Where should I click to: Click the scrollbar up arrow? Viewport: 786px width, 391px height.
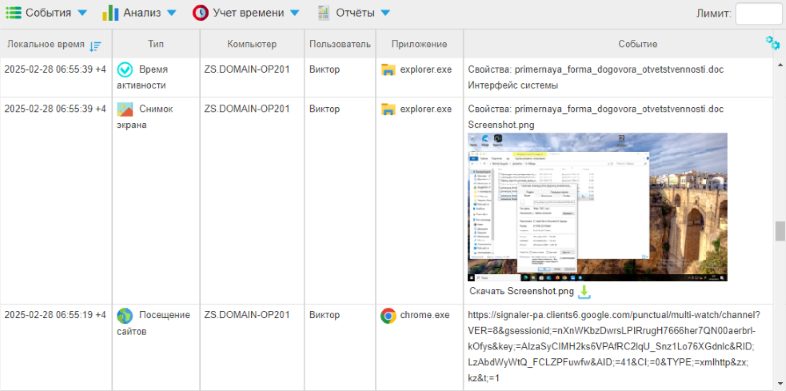[779, 65]
